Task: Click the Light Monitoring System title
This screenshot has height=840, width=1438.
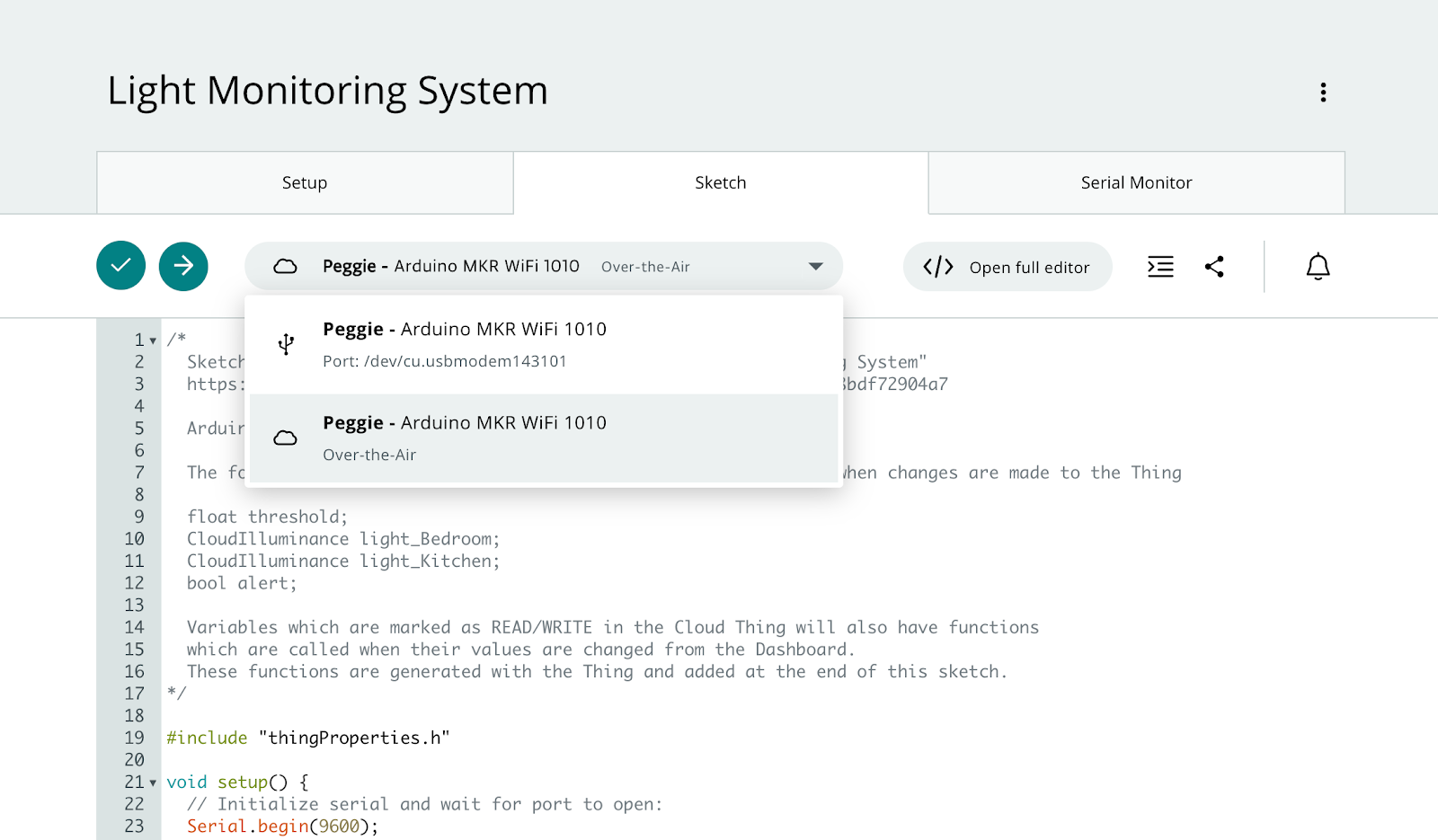Action: [x=328, y=91]
